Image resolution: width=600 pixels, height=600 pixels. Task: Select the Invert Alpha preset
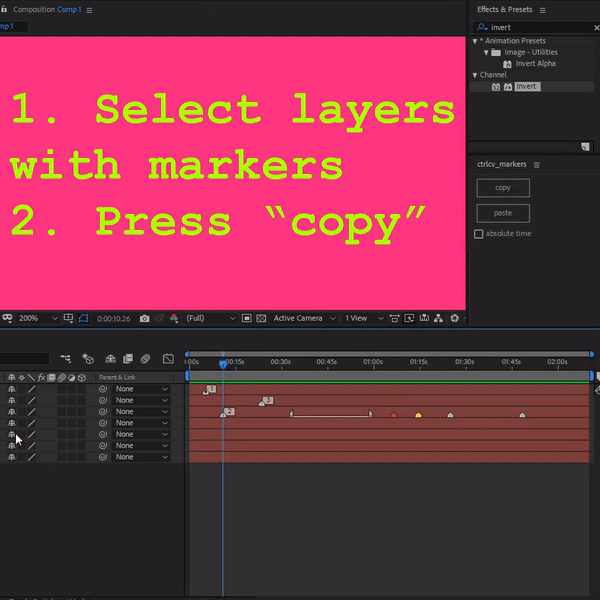(x=535, y=64)
